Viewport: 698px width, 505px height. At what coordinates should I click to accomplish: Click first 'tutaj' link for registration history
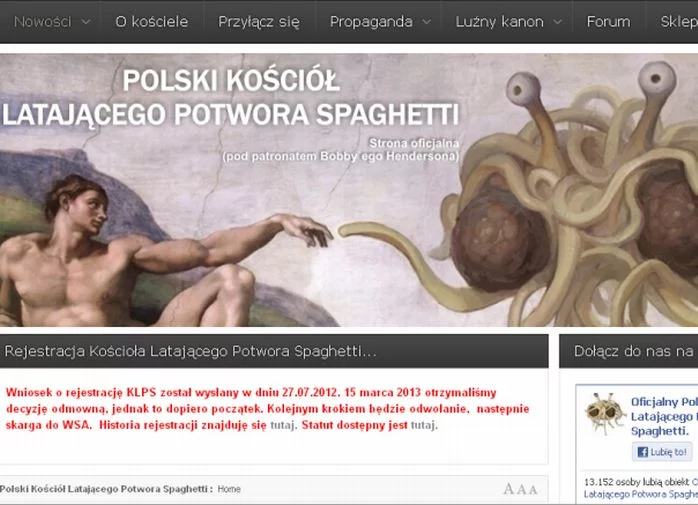pos(281,425)
